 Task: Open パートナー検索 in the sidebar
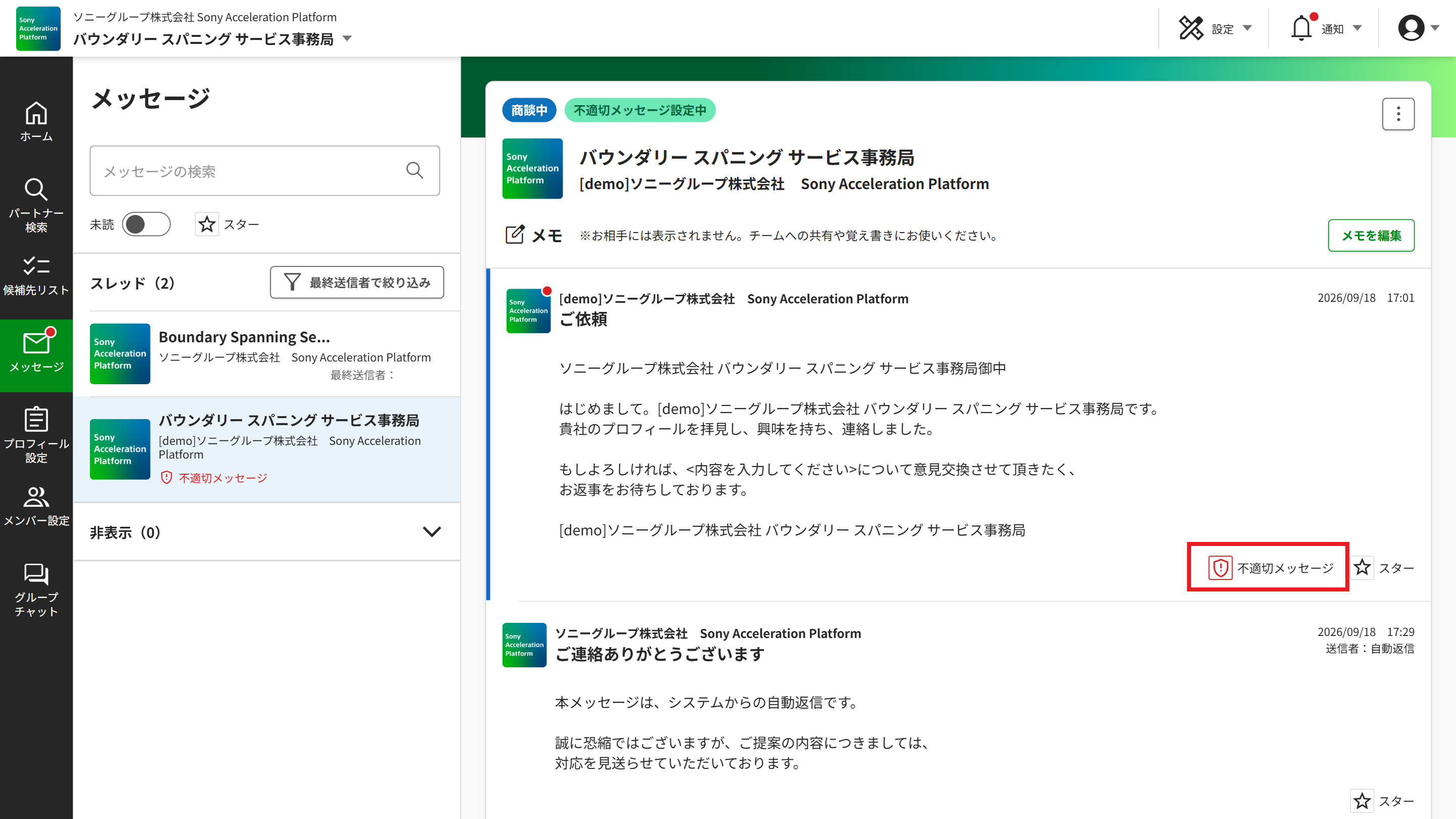[36, 205]
